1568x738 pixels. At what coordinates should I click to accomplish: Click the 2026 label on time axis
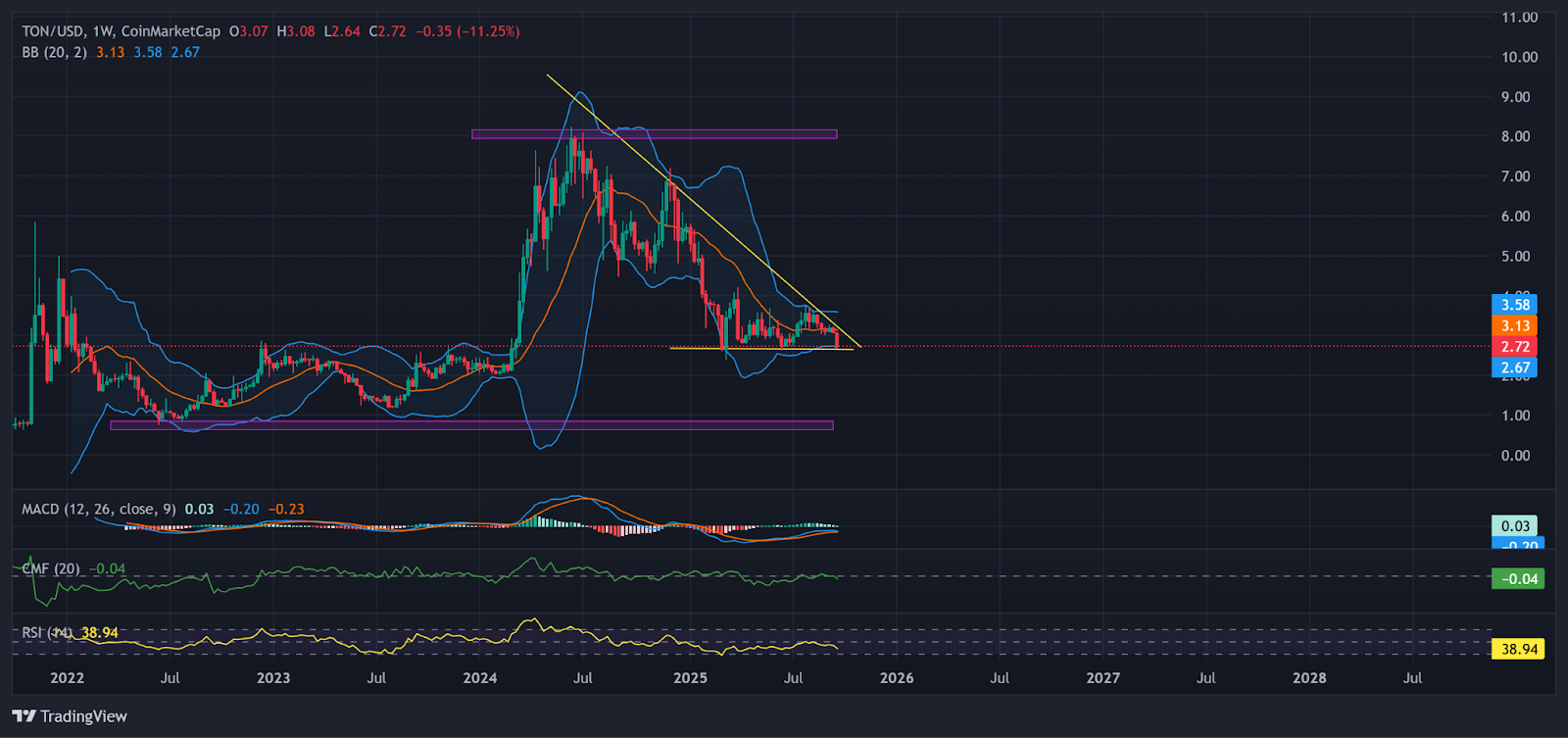897,678
